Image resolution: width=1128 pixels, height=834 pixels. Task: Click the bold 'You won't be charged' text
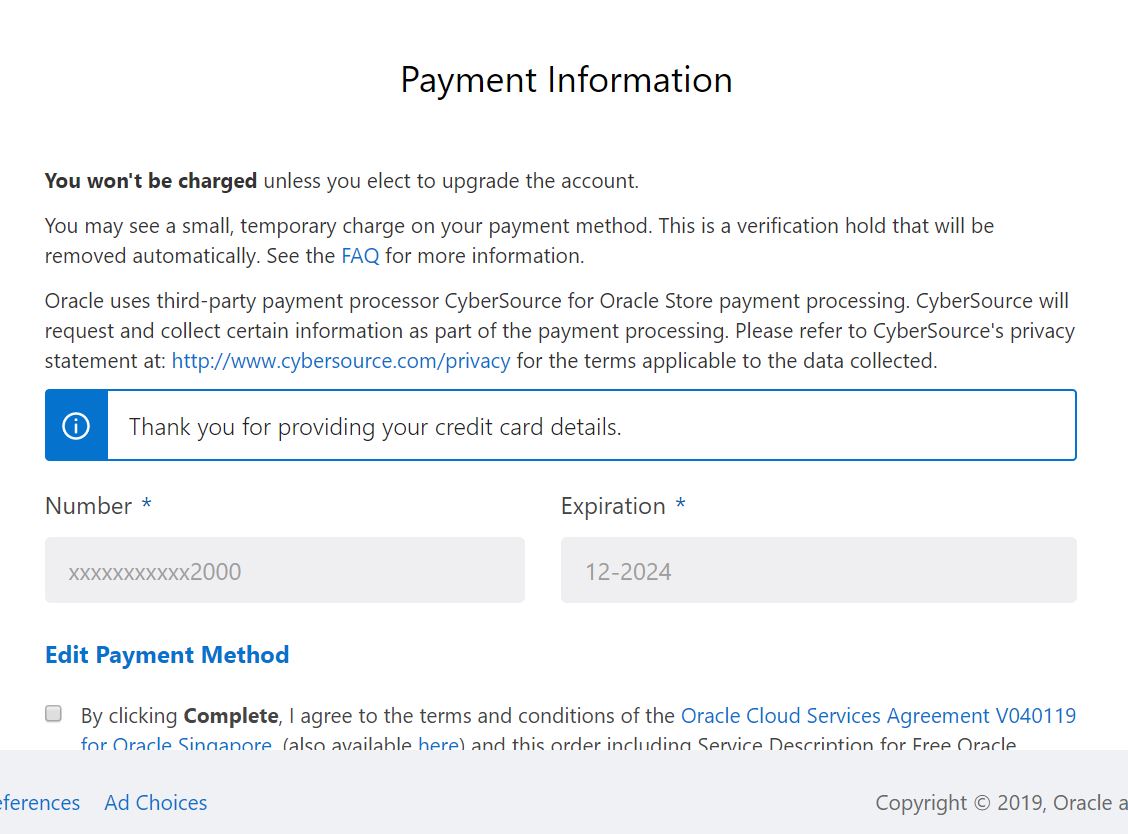[x=150, y=181]
